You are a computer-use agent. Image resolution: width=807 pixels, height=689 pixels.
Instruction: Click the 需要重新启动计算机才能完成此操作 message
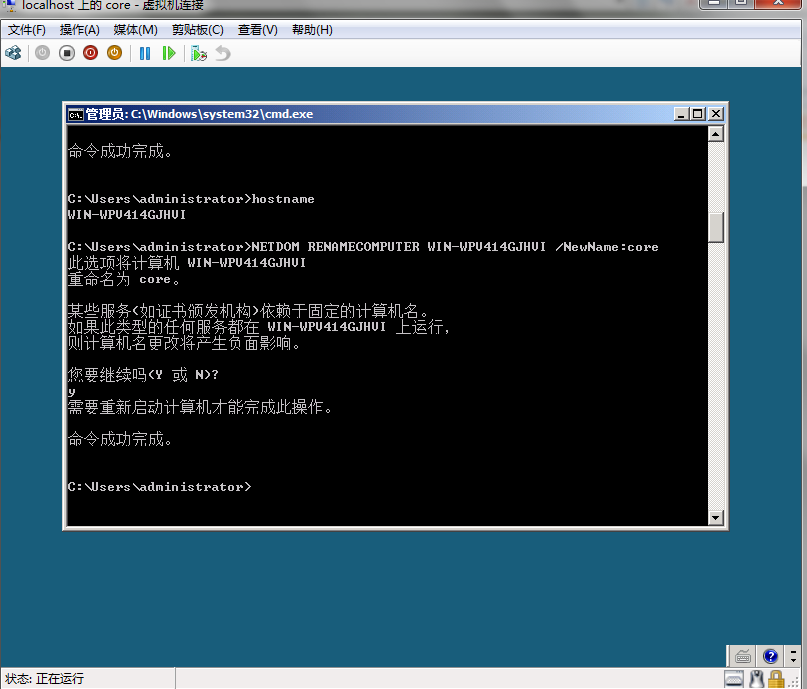pos(200,407)
